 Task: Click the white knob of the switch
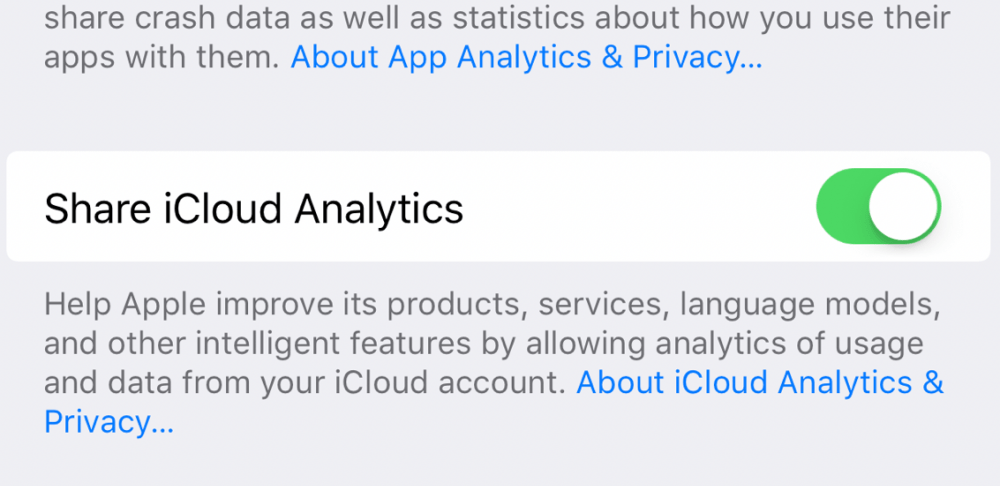904,207
